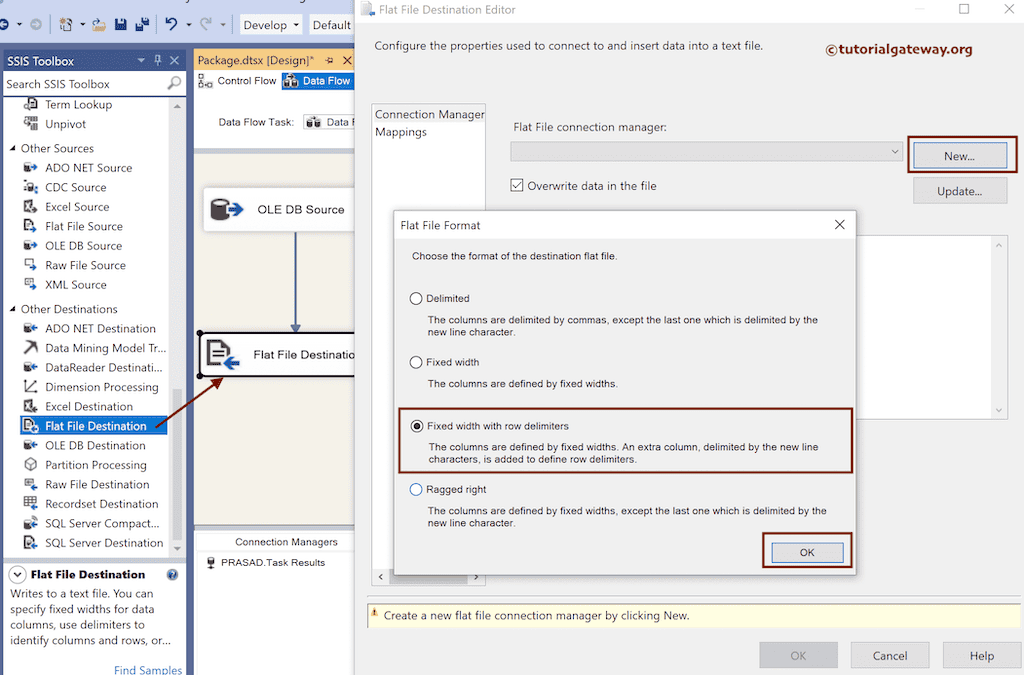Select Excel Source in the SSIS Toolbox

[x=75, y=206]
